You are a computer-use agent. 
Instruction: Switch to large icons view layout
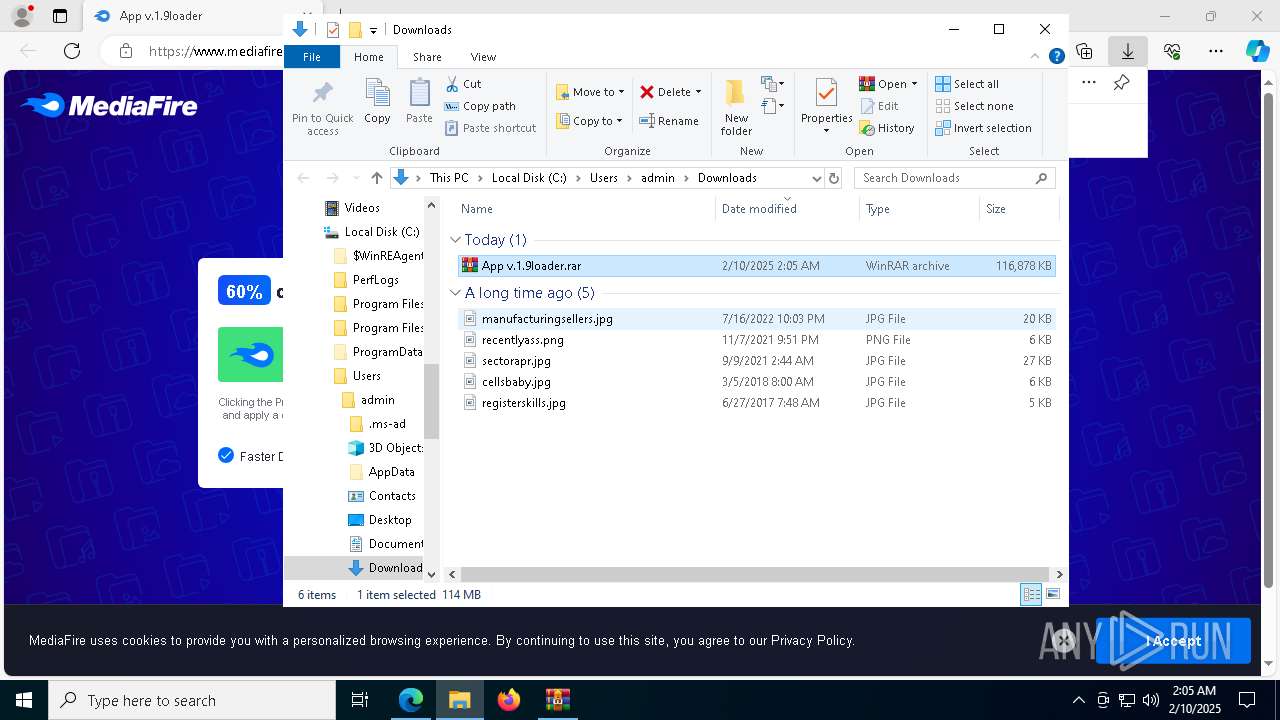point(1052,594)
